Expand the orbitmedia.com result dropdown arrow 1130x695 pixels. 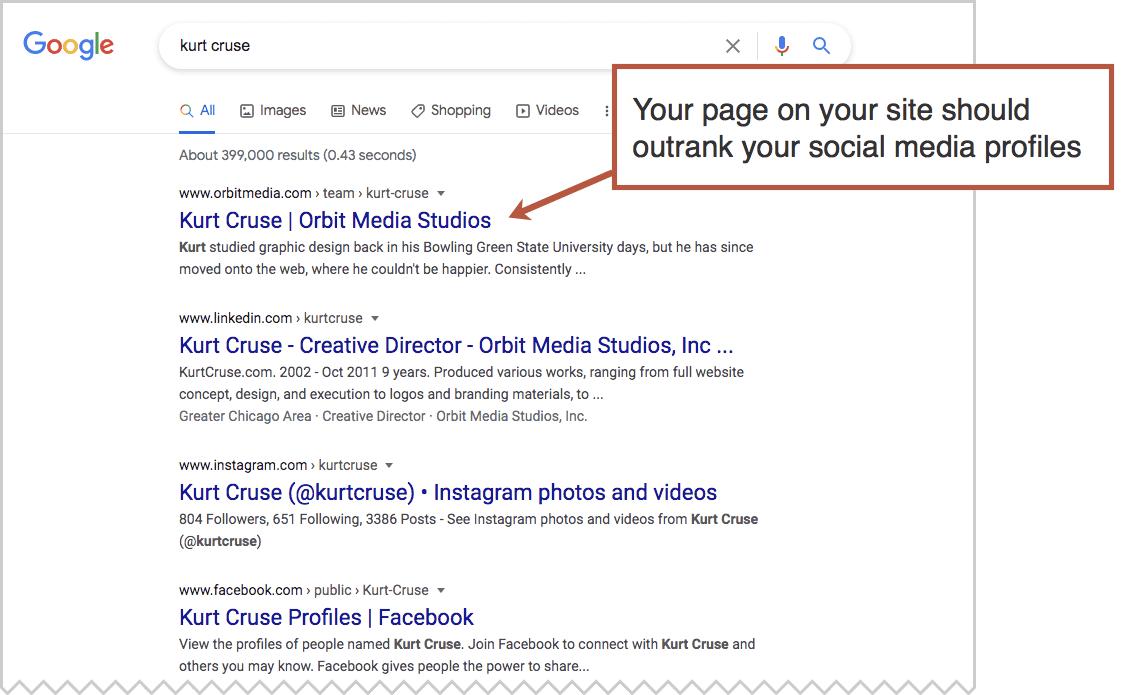441,193
